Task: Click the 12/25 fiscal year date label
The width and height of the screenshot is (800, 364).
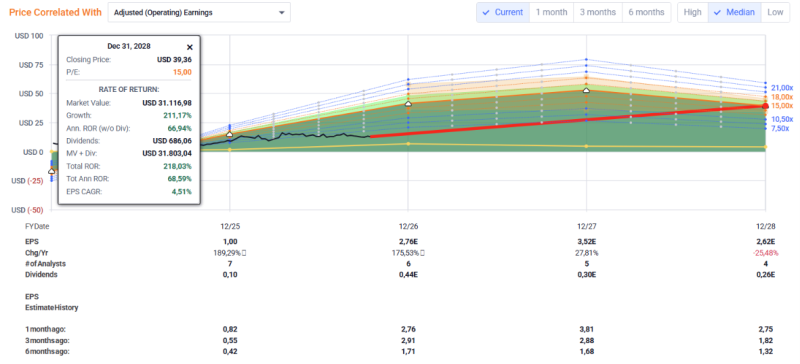Action: (x=230, y=226)
